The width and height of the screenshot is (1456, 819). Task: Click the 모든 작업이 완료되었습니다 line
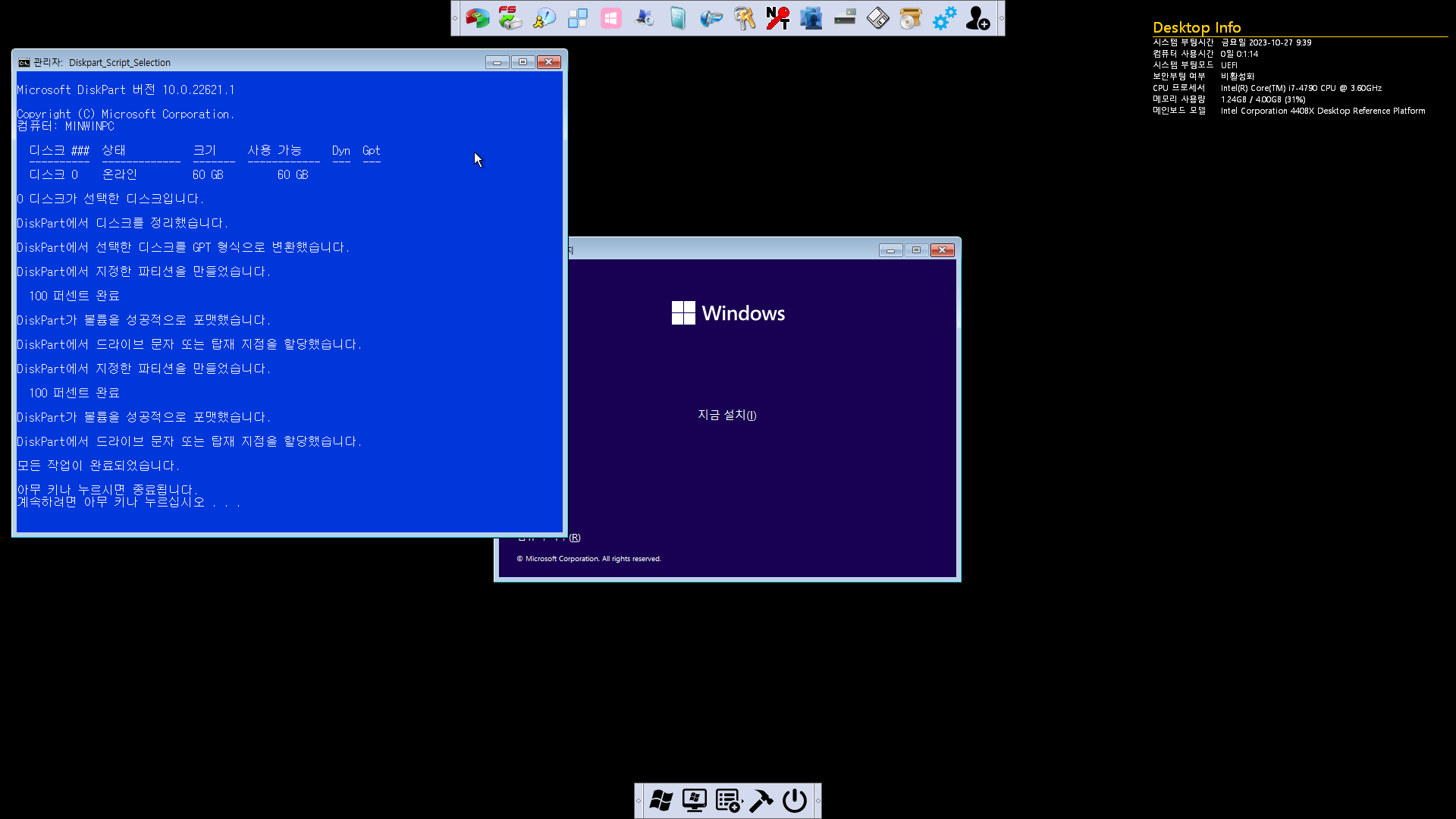98,466
